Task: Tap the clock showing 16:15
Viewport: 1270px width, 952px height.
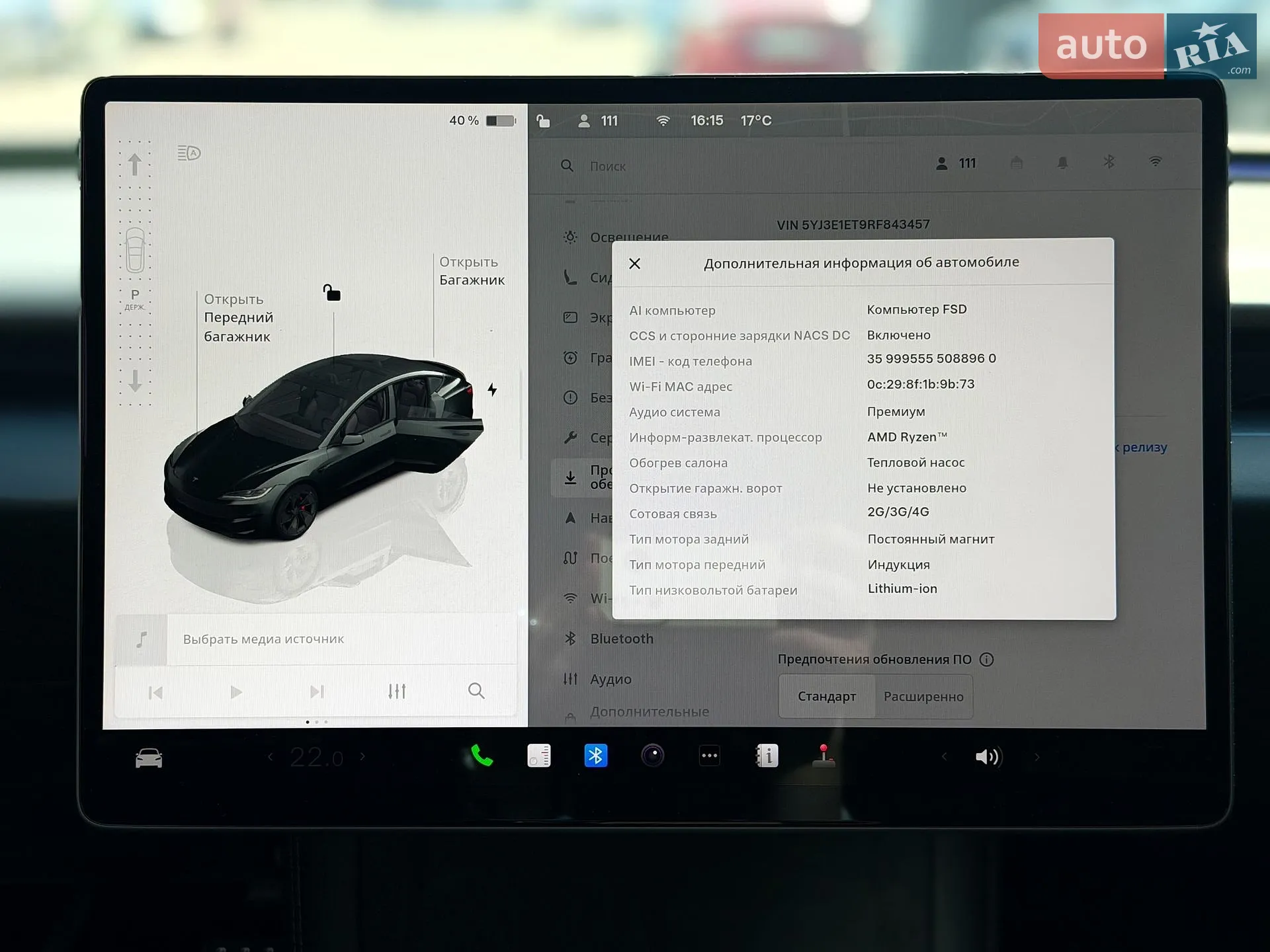Action: [706, 120]
